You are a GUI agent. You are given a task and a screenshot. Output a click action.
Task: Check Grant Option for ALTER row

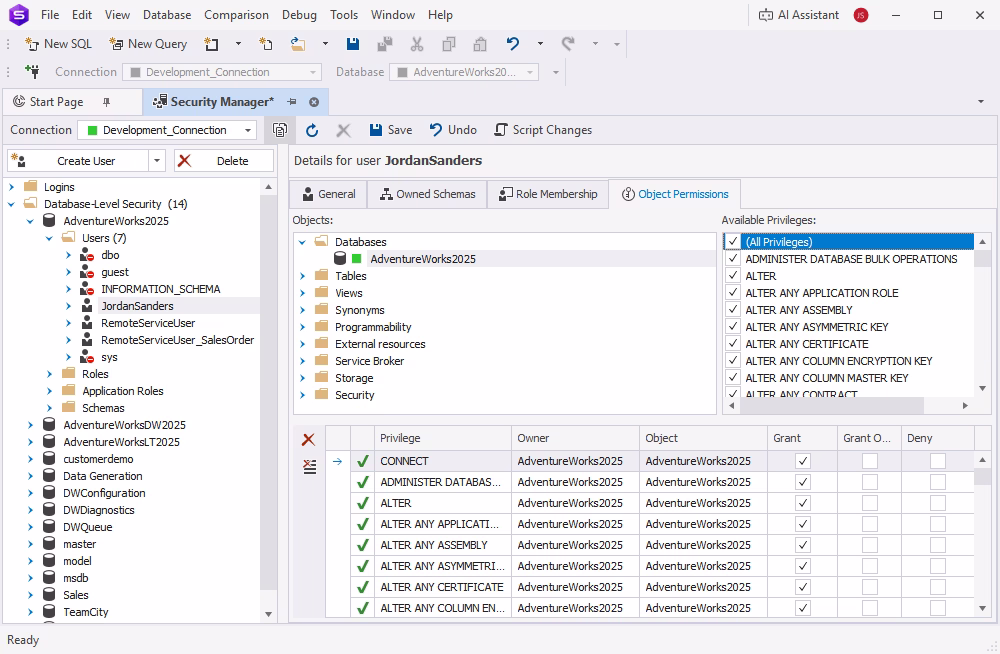pyautogui.click(x=870, y=503)
